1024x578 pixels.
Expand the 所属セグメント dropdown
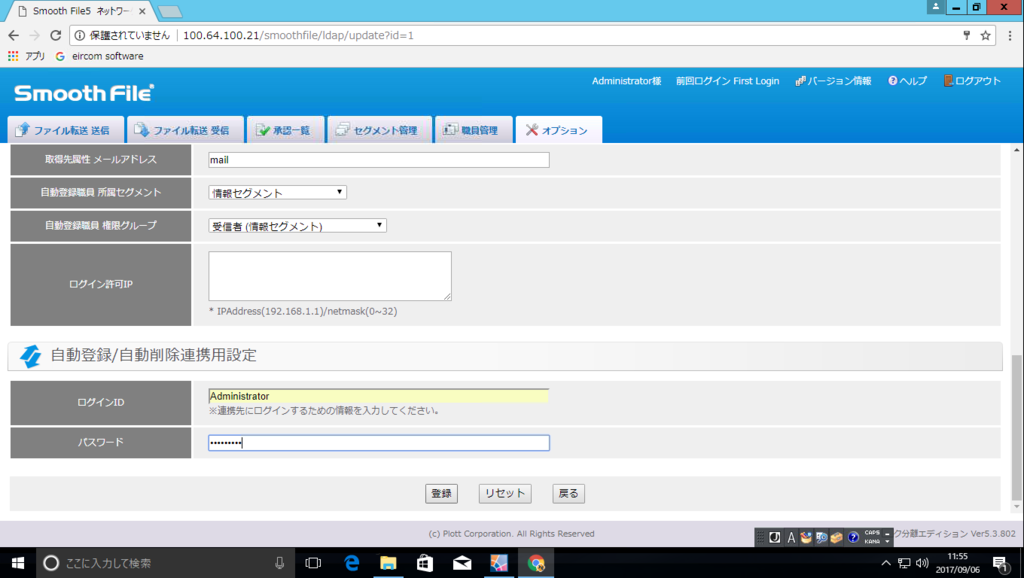[278, 193]
